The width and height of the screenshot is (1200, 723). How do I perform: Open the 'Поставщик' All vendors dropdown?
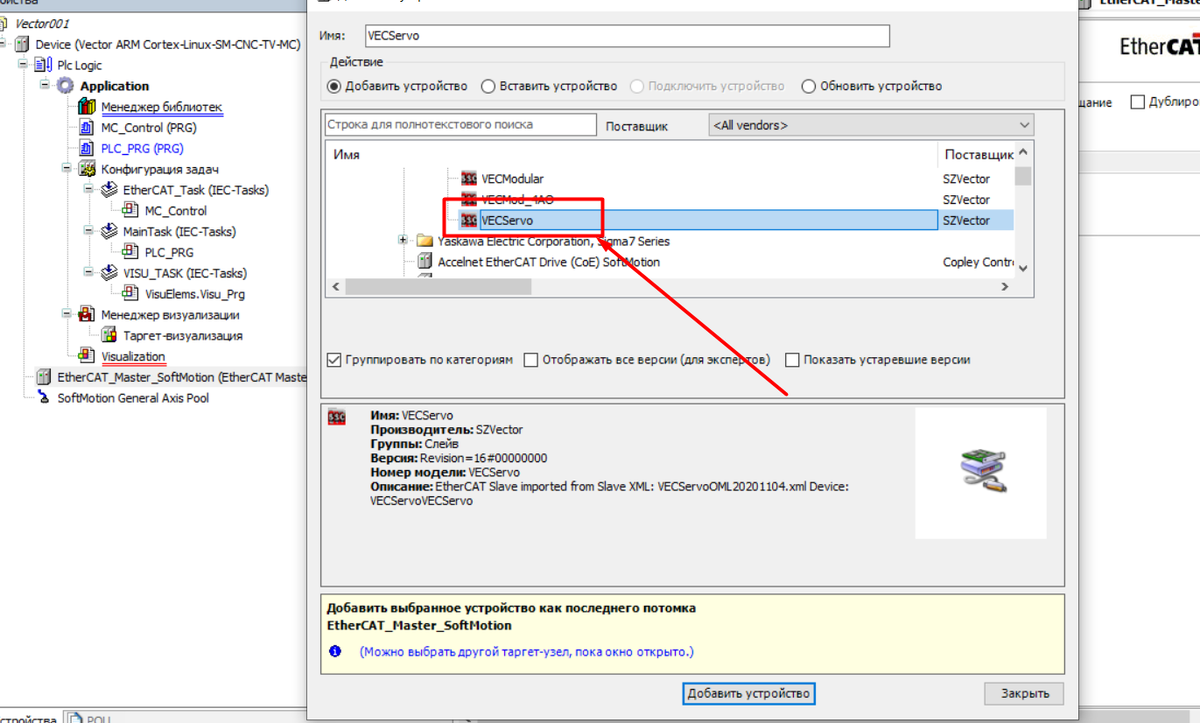[x=870, y=125]
